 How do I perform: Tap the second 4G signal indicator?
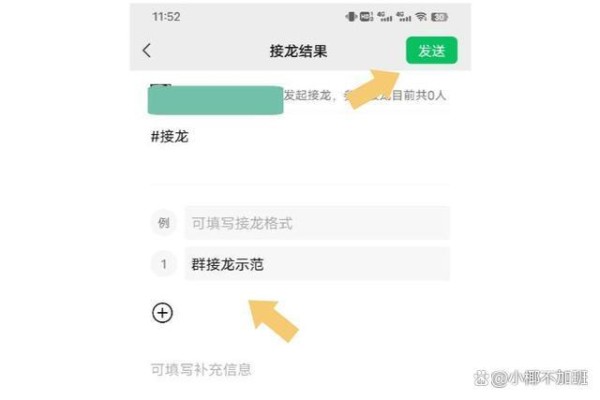403,16
